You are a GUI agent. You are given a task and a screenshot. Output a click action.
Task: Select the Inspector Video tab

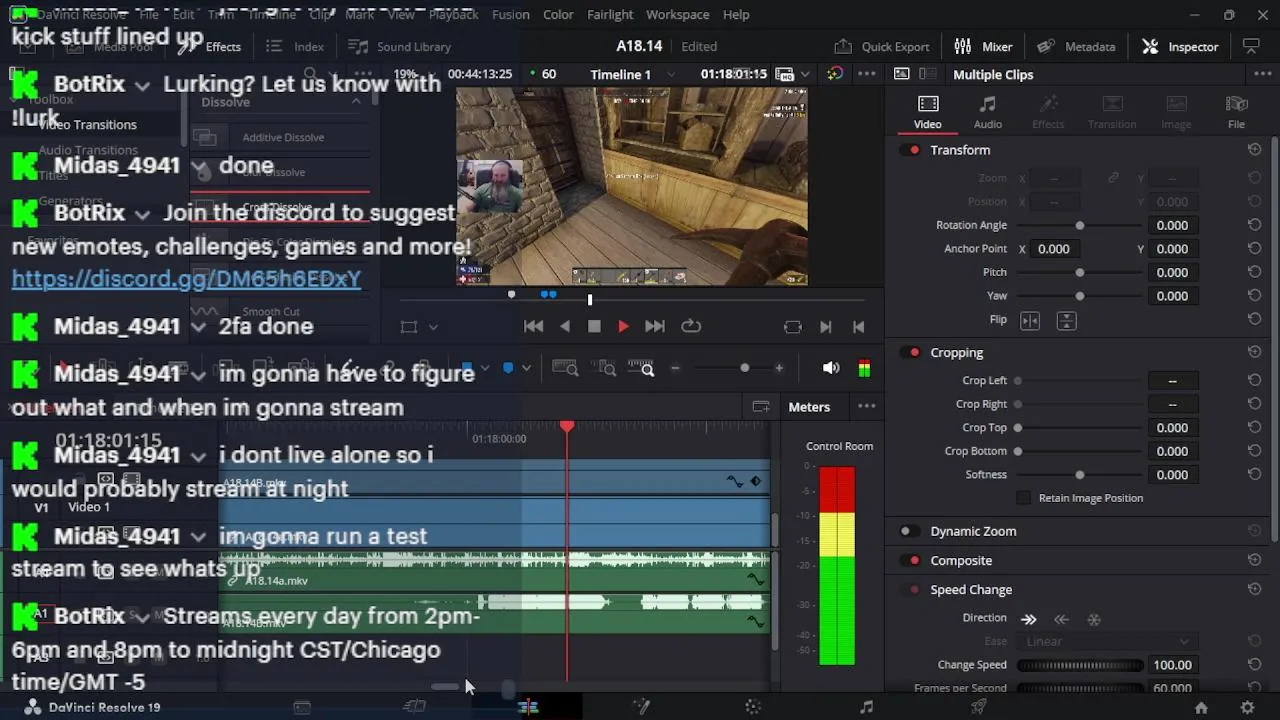click(927, 112)
